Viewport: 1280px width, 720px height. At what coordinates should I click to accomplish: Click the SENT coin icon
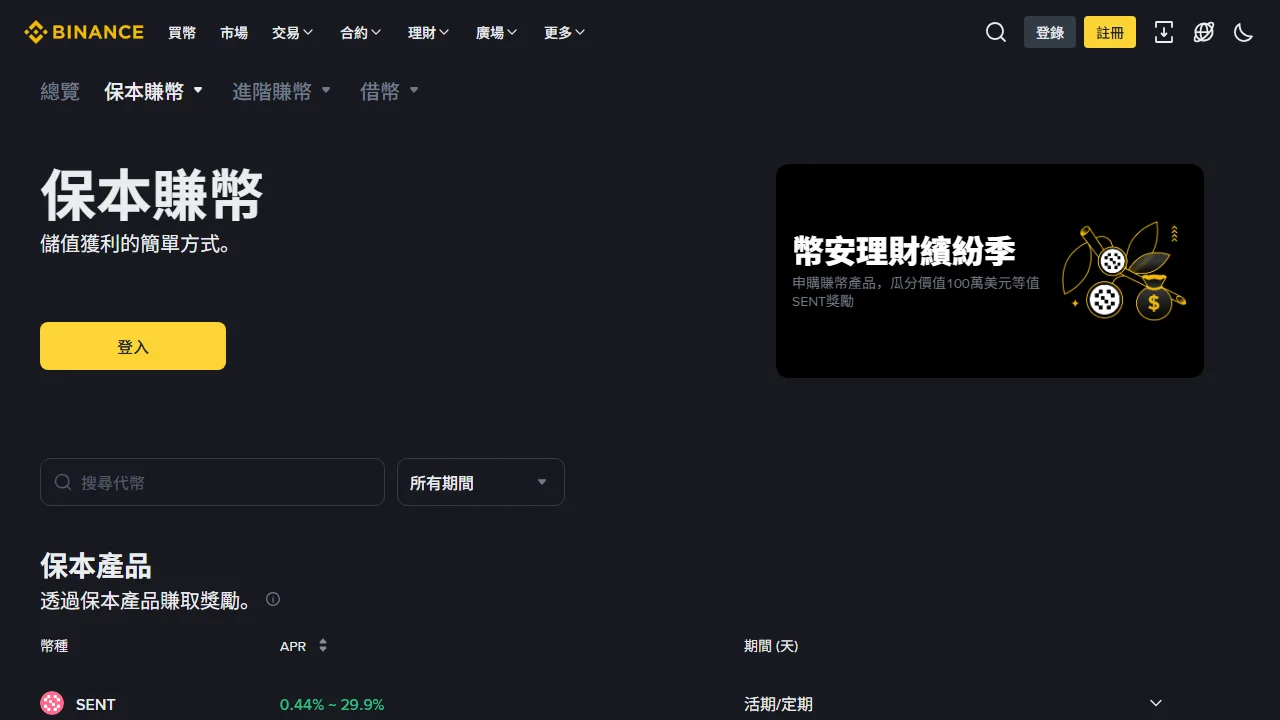click(x=52, y=704)
